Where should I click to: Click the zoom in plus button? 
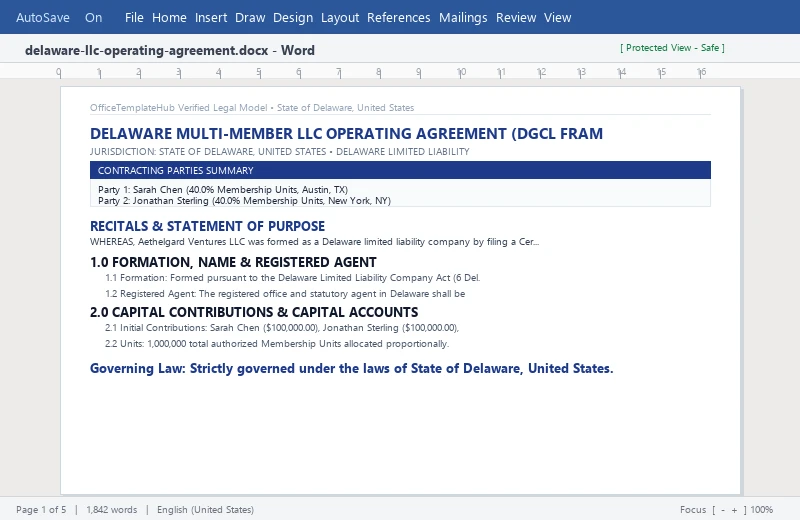pyautogui.click(x=734, y=510)
